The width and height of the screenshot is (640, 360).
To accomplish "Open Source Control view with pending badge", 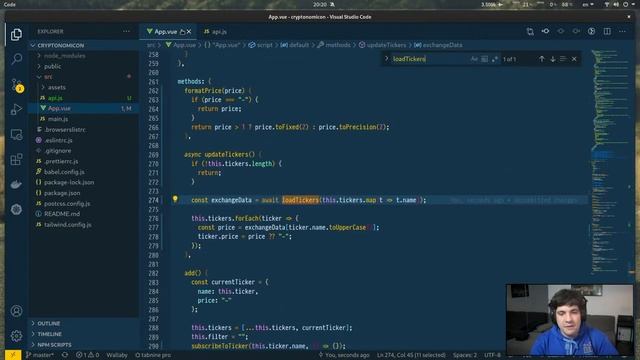I will (16, 85).
